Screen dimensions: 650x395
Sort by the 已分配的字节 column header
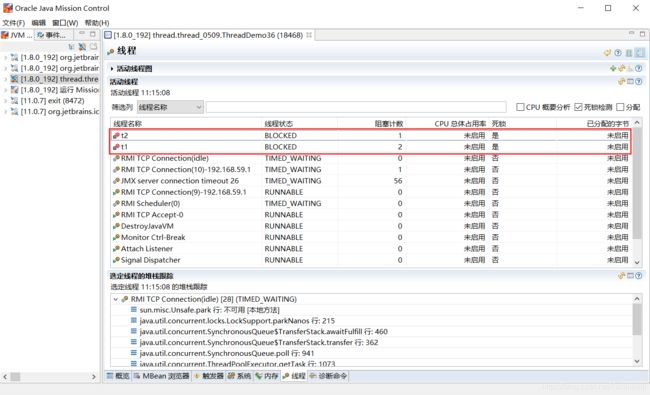point(594,124)
